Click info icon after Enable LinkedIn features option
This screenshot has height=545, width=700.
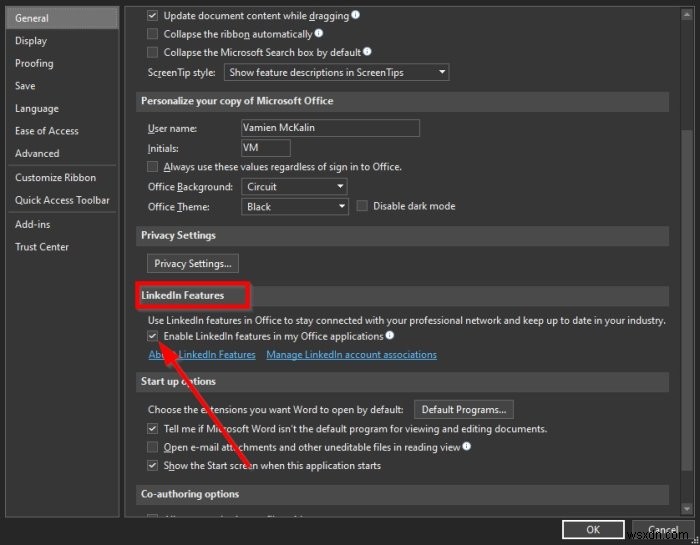click(390, 335)
